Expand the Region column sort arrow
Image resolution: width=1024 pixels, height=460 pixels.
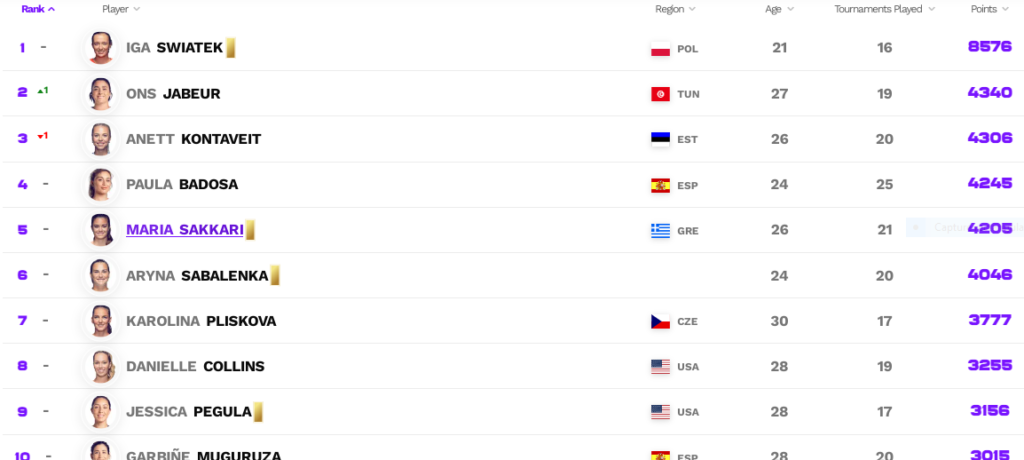(692, 9)
